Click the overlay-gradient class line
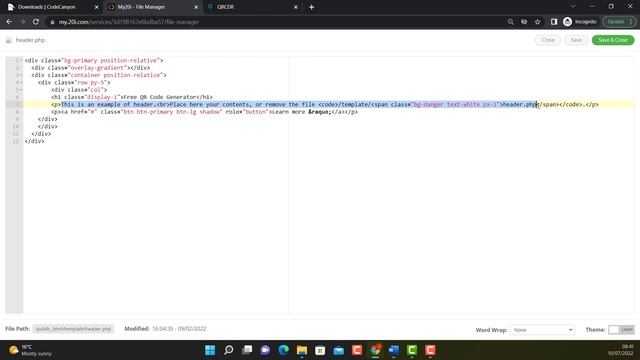640x360 pixels. click(x=91, y=68)
